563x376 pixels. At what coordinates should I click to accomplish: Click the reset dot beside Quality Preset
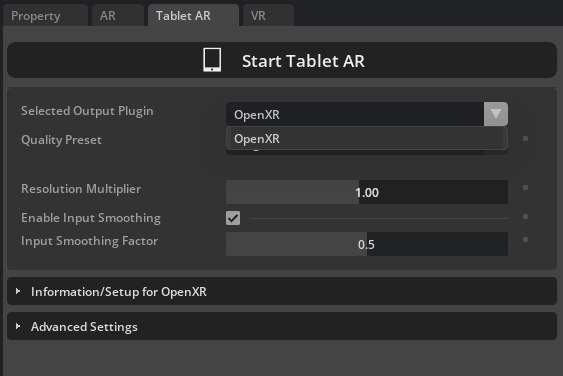[525, 139]
